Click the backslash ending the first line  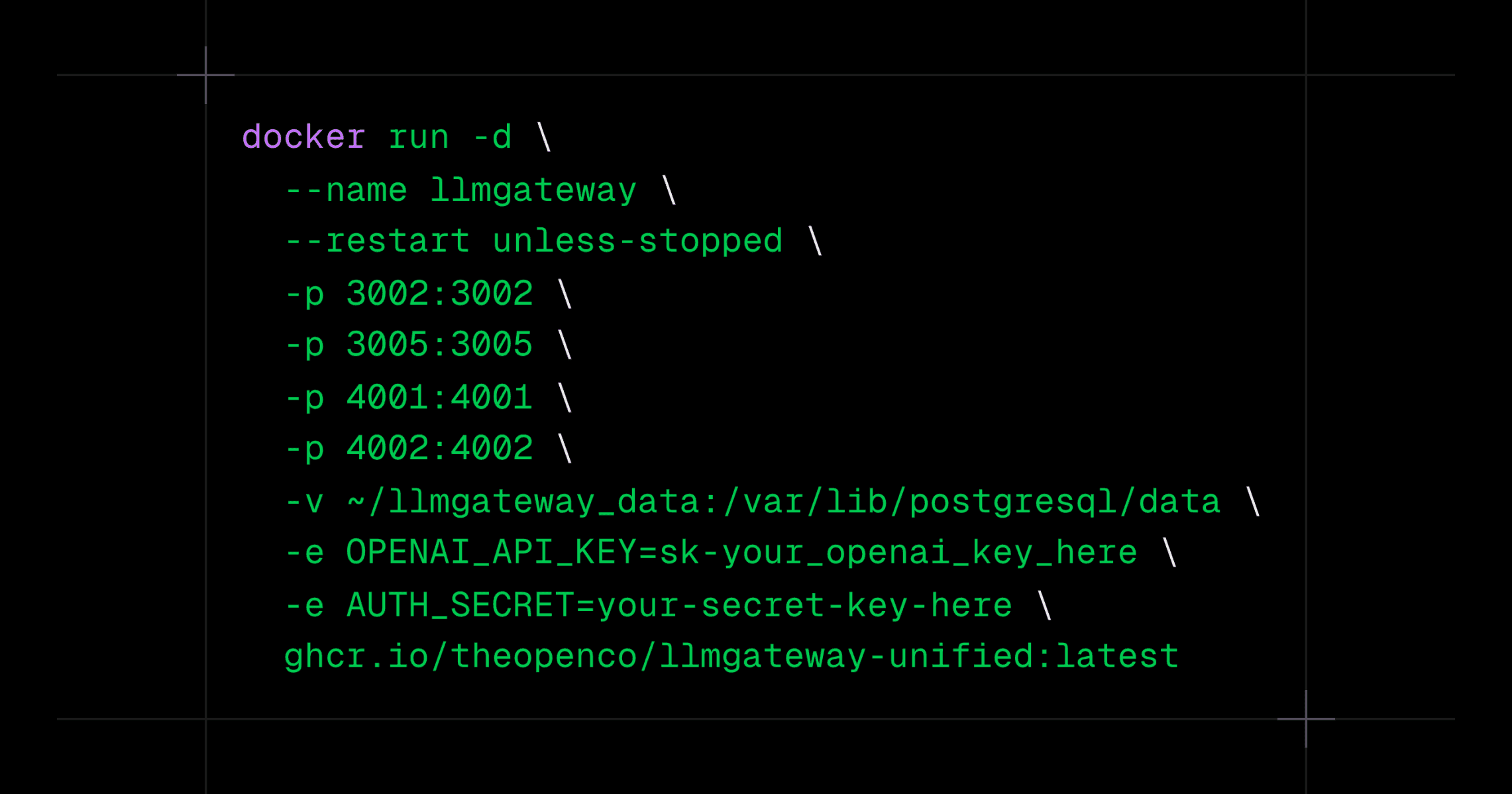coord(544,138)
